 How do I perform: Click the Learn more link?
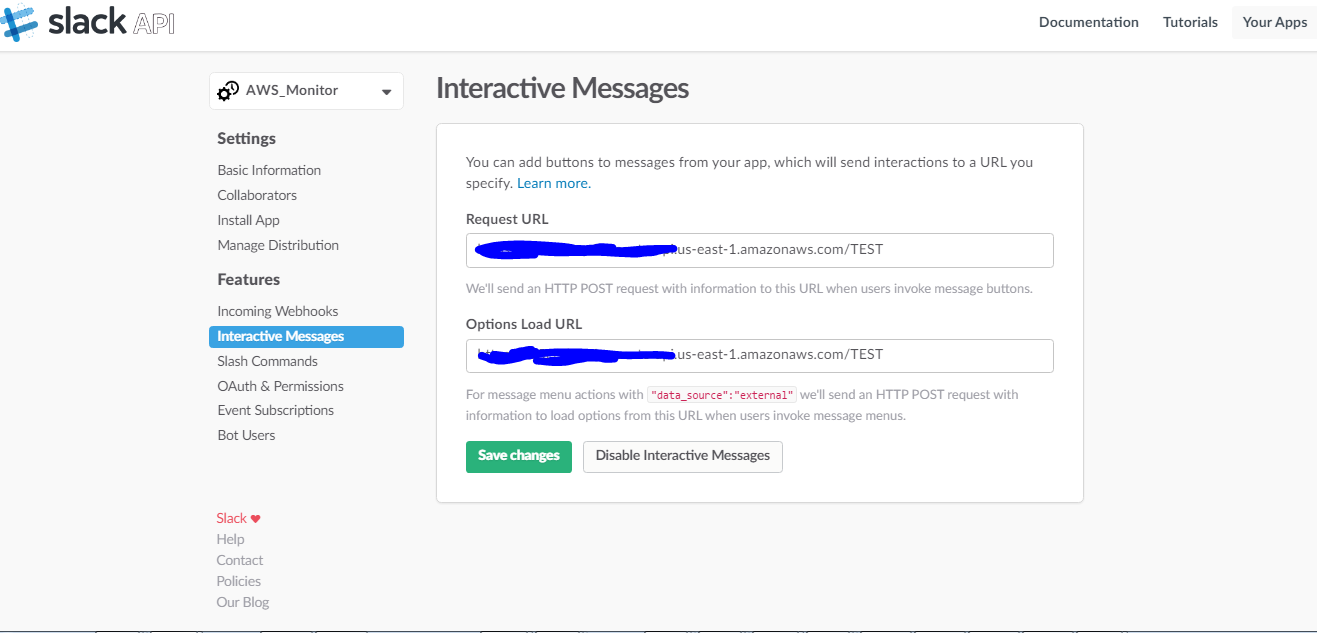[x=554, y=184]
